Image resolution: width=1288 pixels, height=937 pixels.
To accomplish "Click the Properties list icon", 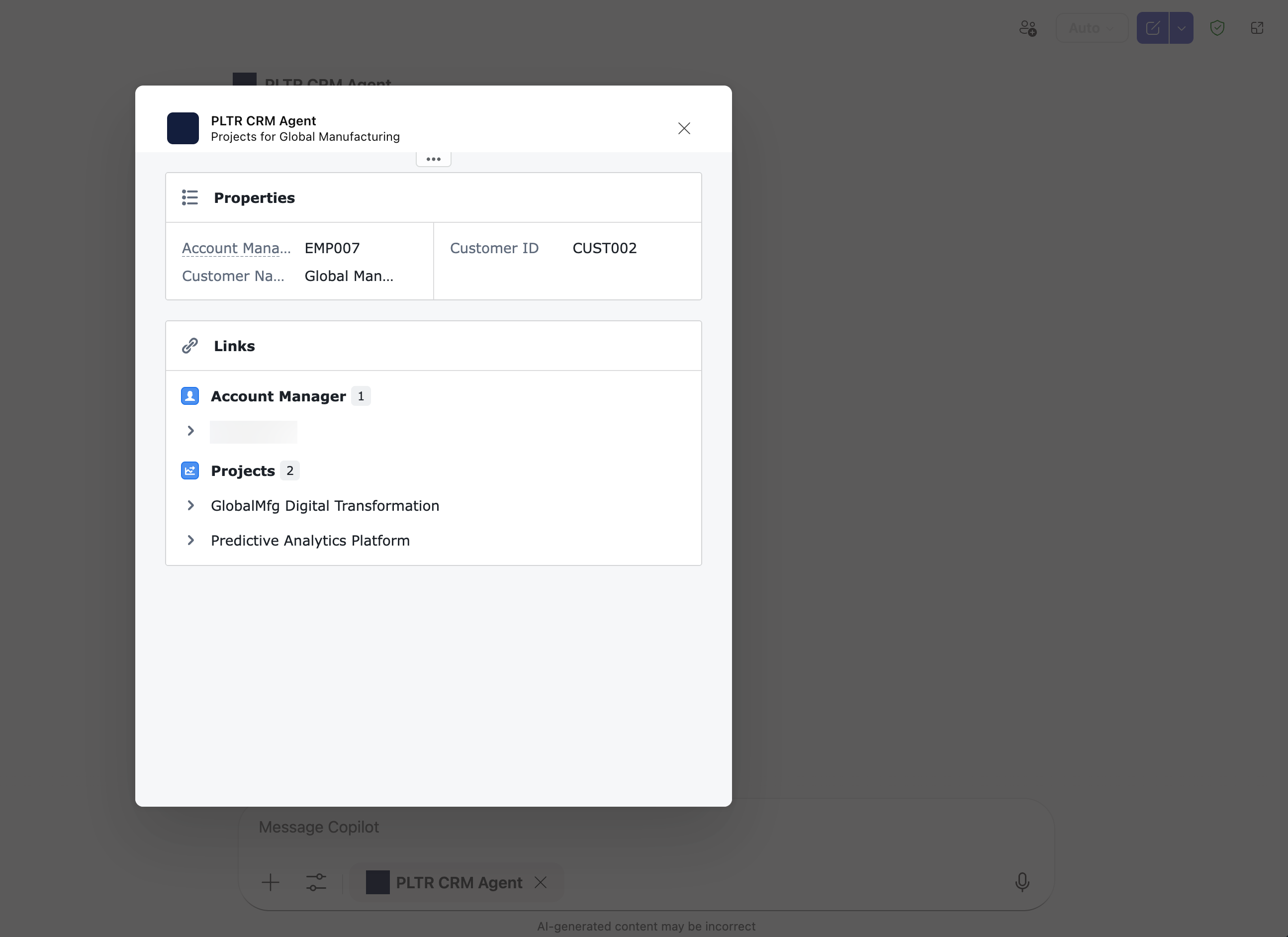I will pyautogui.click(x=189, y=197).
